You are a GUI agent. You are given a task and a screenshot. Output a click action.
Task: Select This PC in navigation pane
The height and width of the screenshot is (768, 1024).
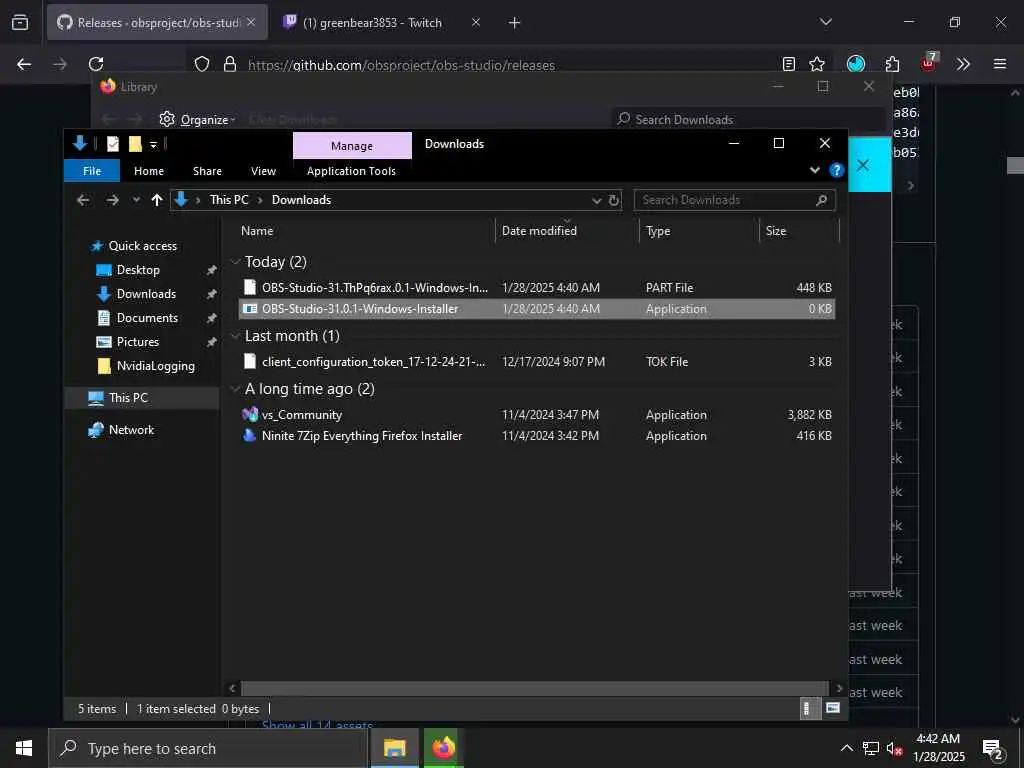coord(128,398)
